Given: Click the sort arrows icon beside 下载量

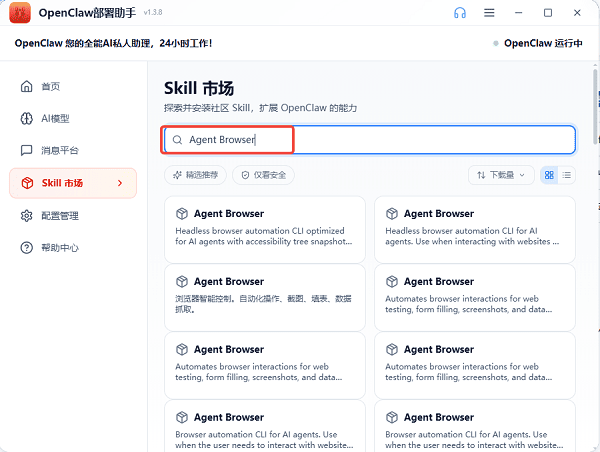Looking at the screenshot, I should (481, 175).
